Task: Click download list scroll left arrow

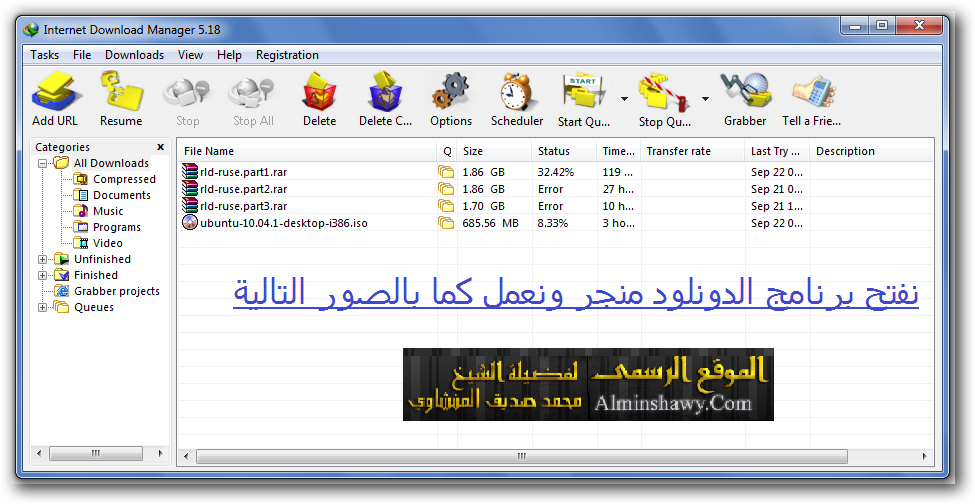Action: (186, 456)
